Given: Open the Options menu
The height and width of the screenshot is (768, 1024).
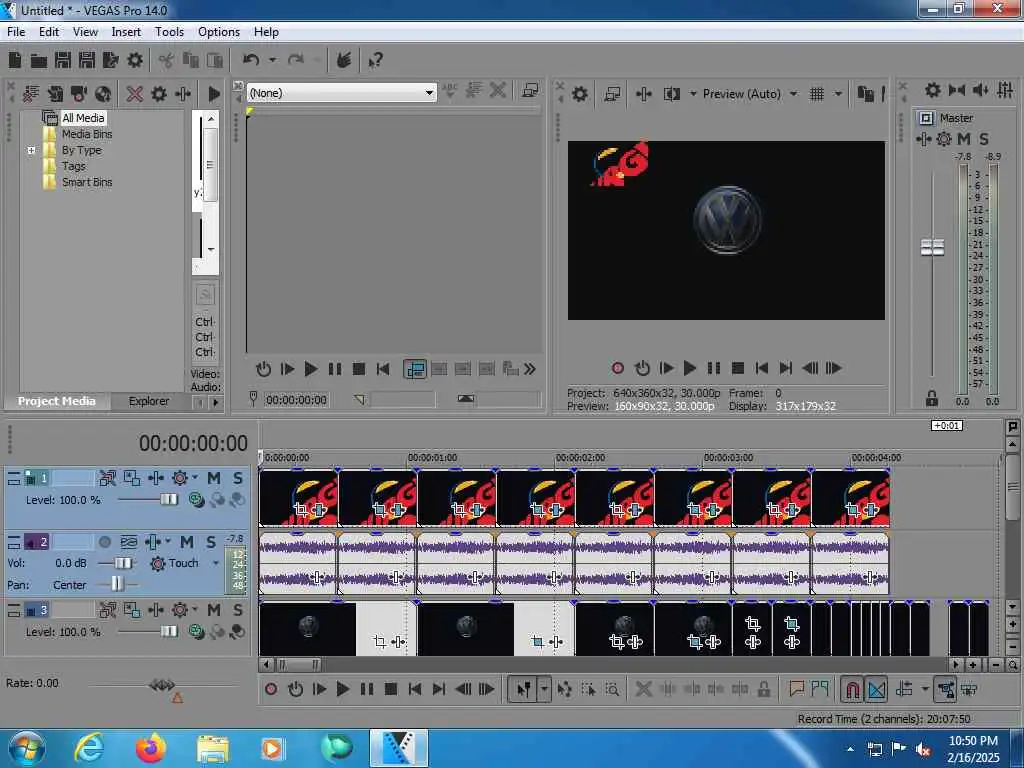Looking at the screenshot, I should pyautogui.click(x=219, y=31).
